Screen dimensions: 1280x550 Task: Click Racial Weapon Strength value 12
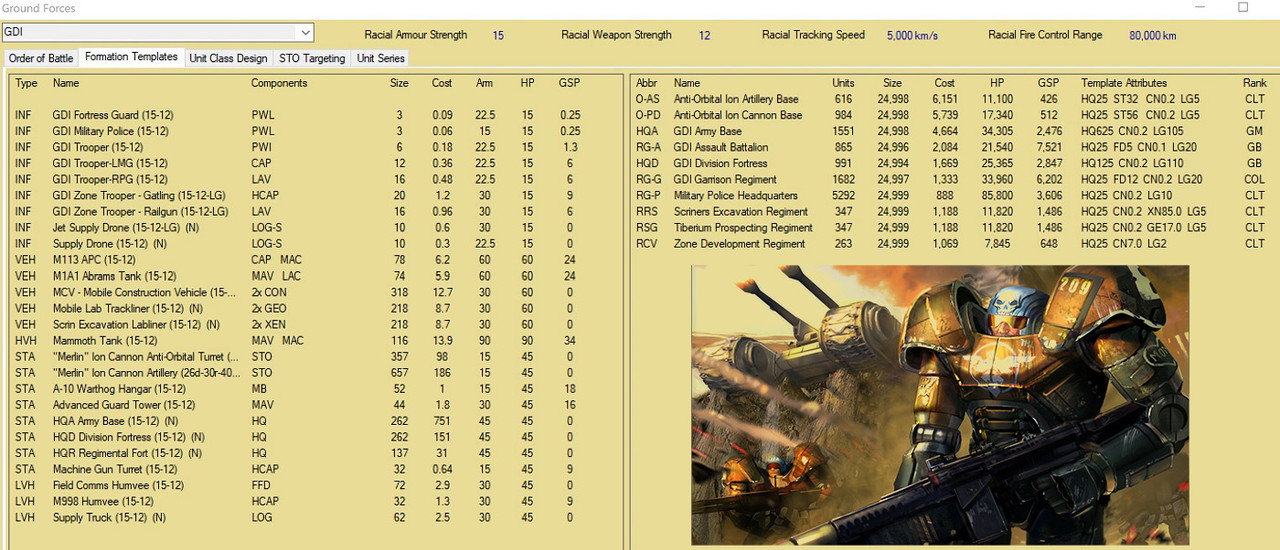[704, 35]
